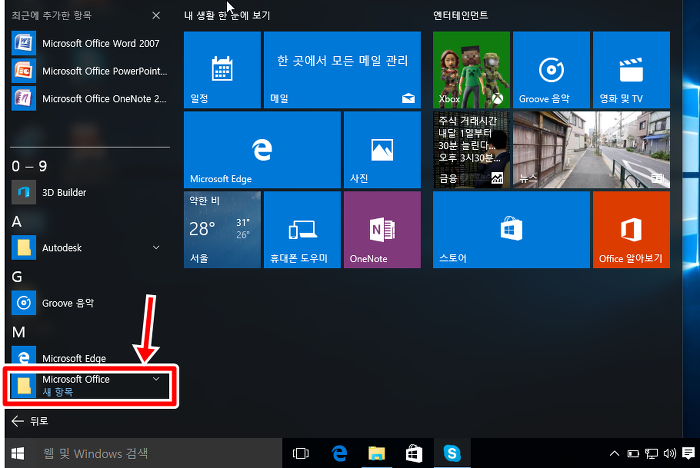Click the 내 생활 한 눈에 보기 group title
The image size is (700, 468).
click(x=227, y=15)
